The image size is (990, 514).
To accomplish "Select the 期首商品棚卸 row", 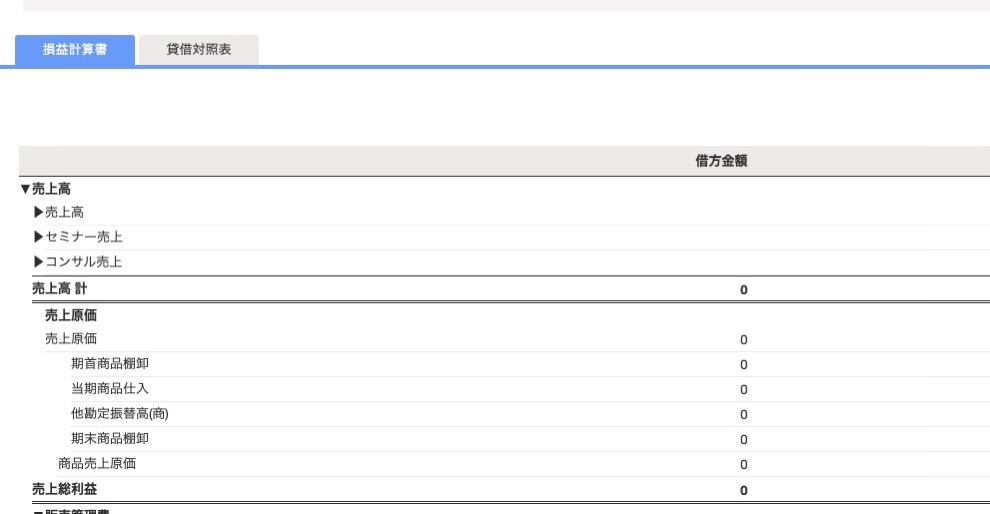I will pos(530,364).
